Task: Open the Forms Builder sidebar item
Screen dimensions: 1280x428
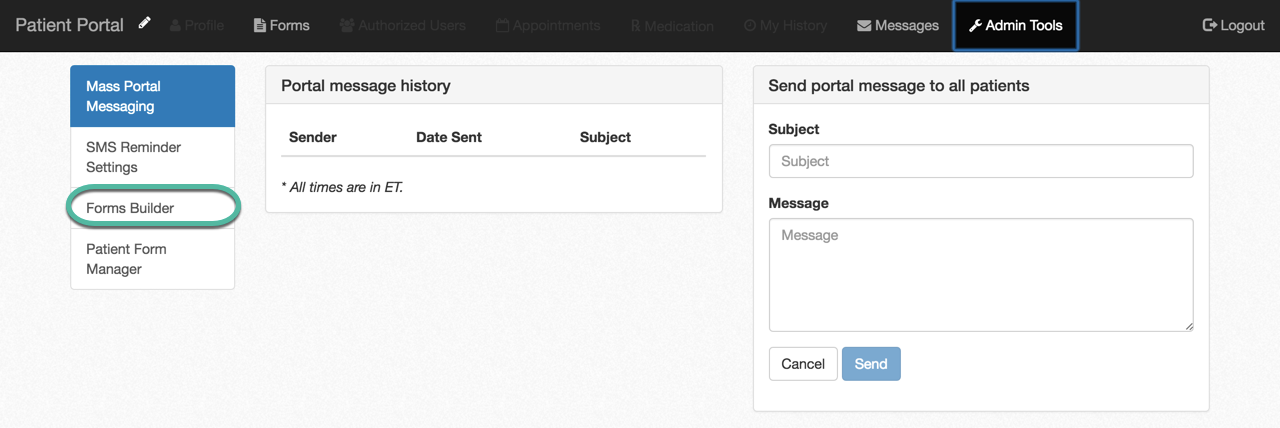Action: tap(152, 208)
